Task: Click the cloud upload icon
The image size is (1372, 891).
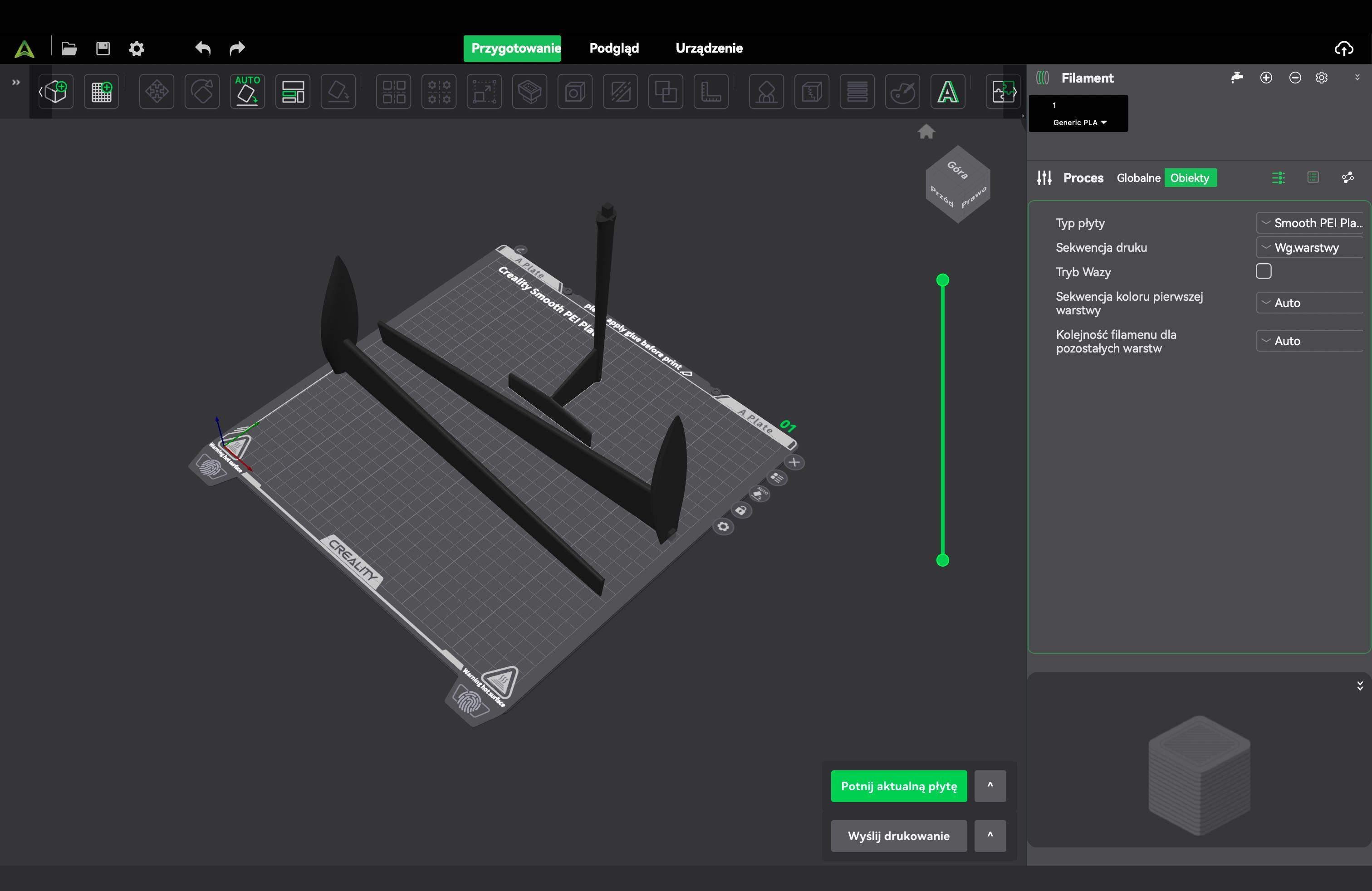Action: pos(1344,49)
